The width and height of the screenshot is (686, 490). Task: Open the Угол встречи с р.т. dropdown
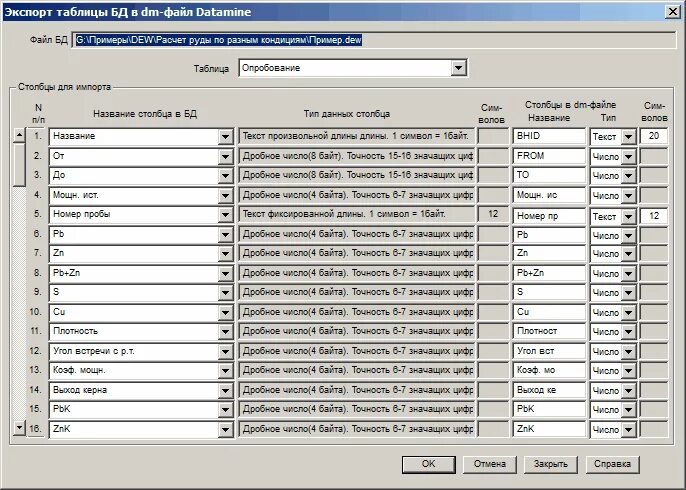click(x=225, y=352)
